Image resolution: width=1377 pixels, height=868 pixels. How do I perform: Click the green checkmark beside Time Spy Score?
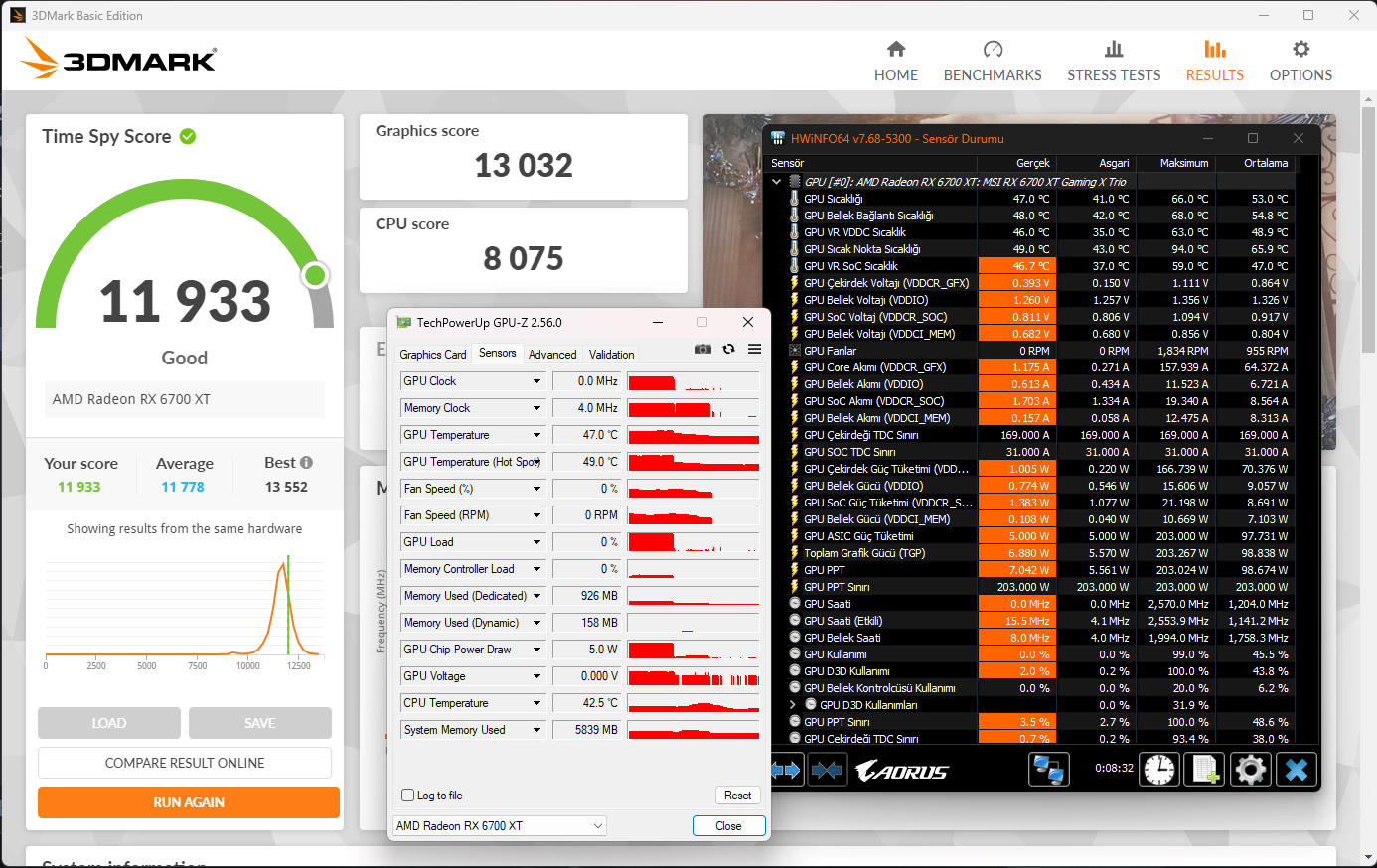[x=188, y=136]
